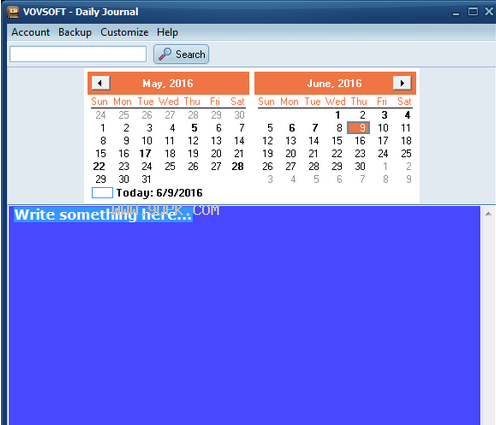Click the May, 2016 month header
This screenshot has height=425, width=496.
click(x=168, y=83)
